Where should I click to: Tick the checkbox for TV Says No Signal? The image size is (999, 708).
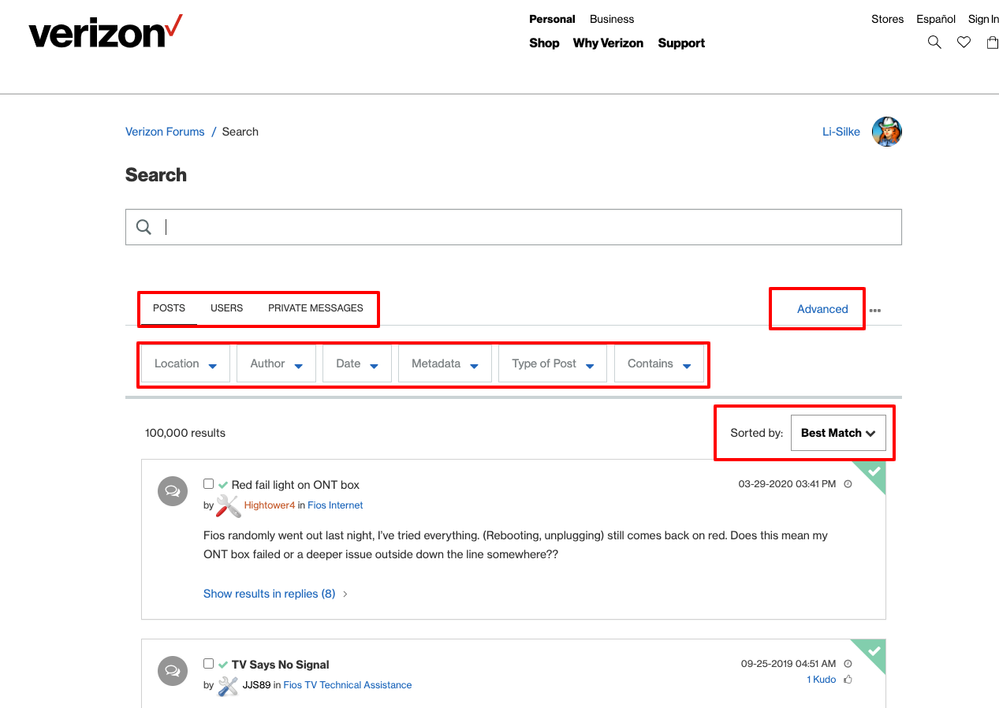point(208,663)
